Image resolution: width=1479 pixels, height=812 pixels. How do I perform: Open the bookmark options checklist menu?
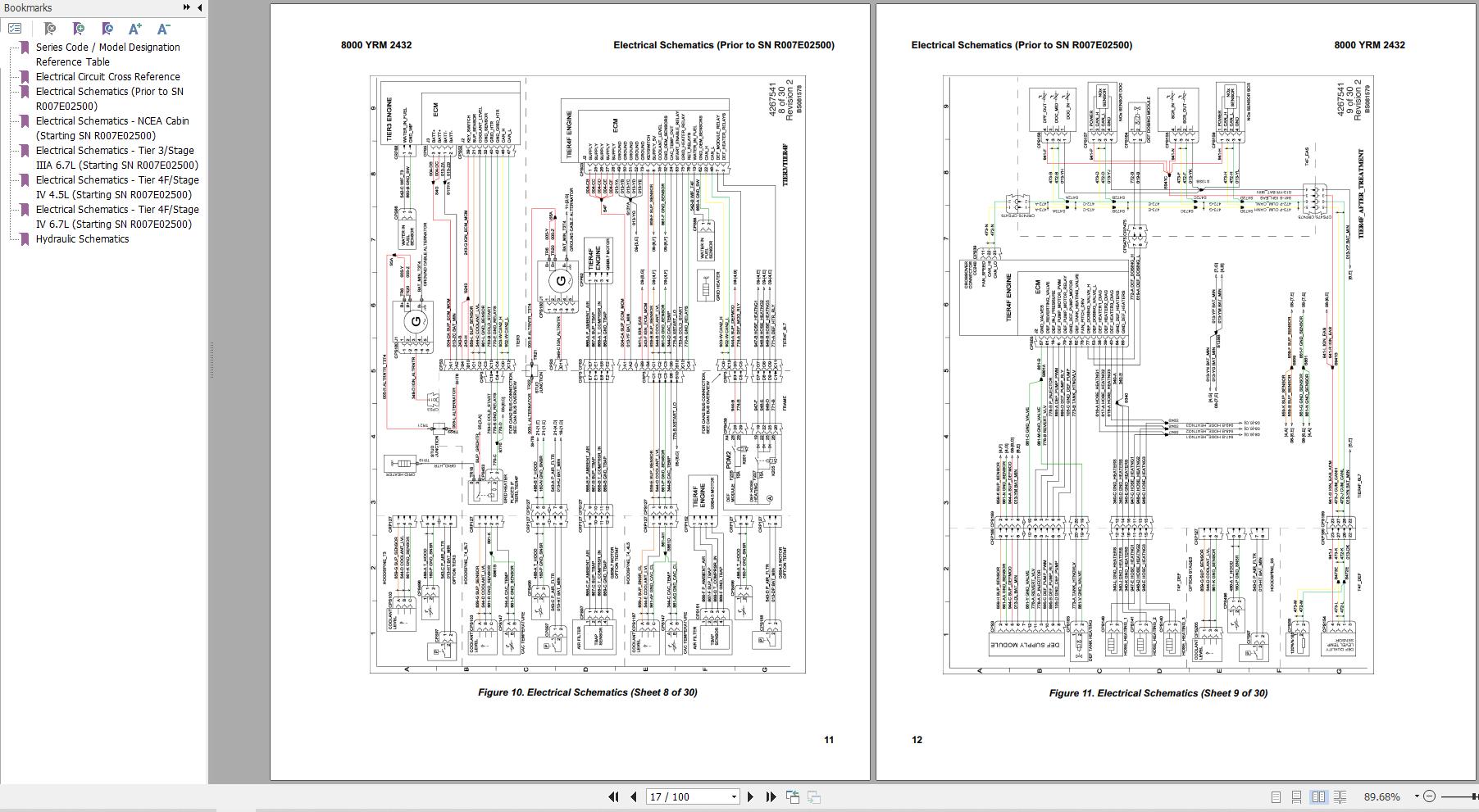coord(15,29)
